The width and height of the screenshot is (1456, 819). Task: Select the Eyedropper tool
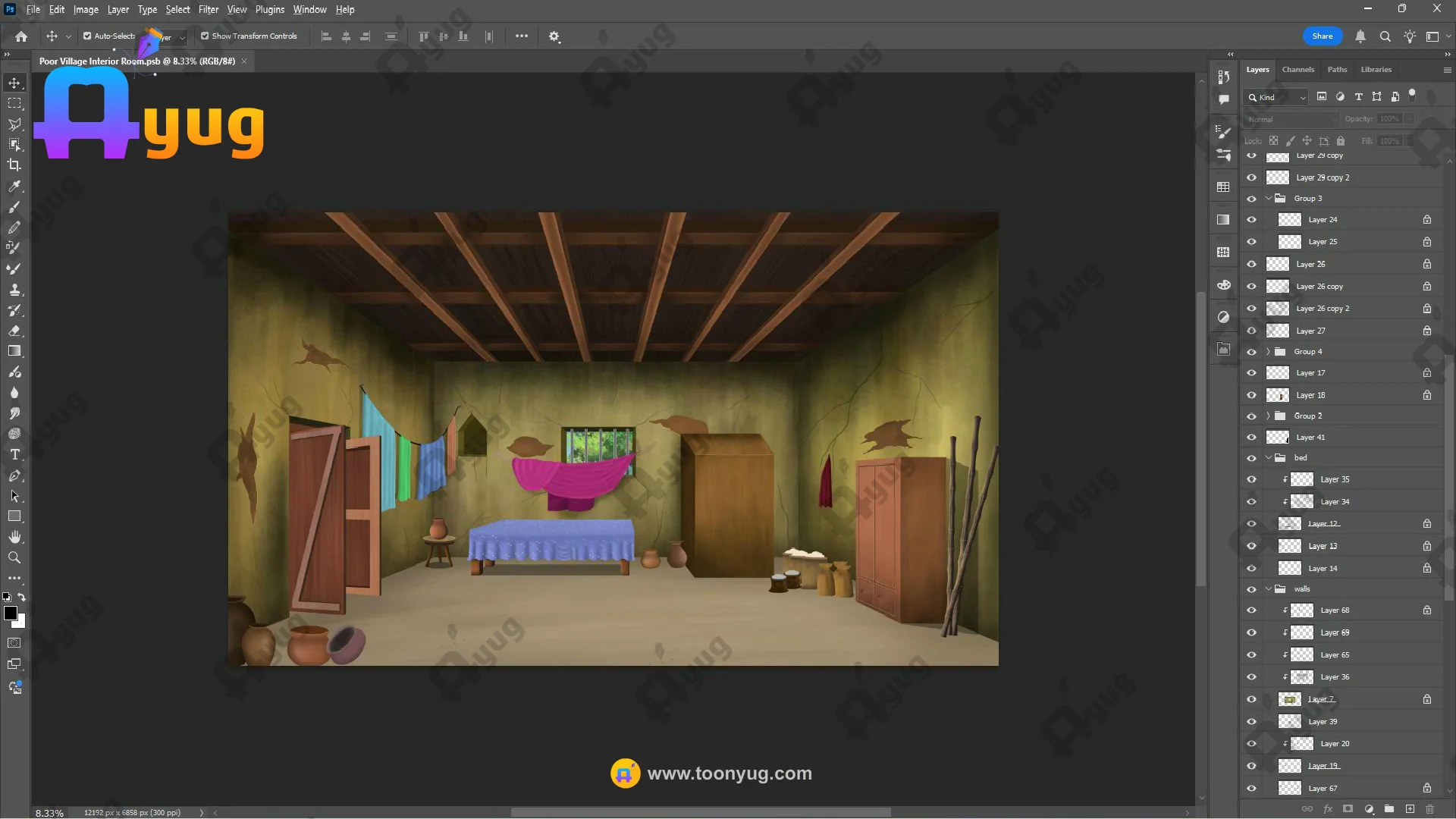14,187
